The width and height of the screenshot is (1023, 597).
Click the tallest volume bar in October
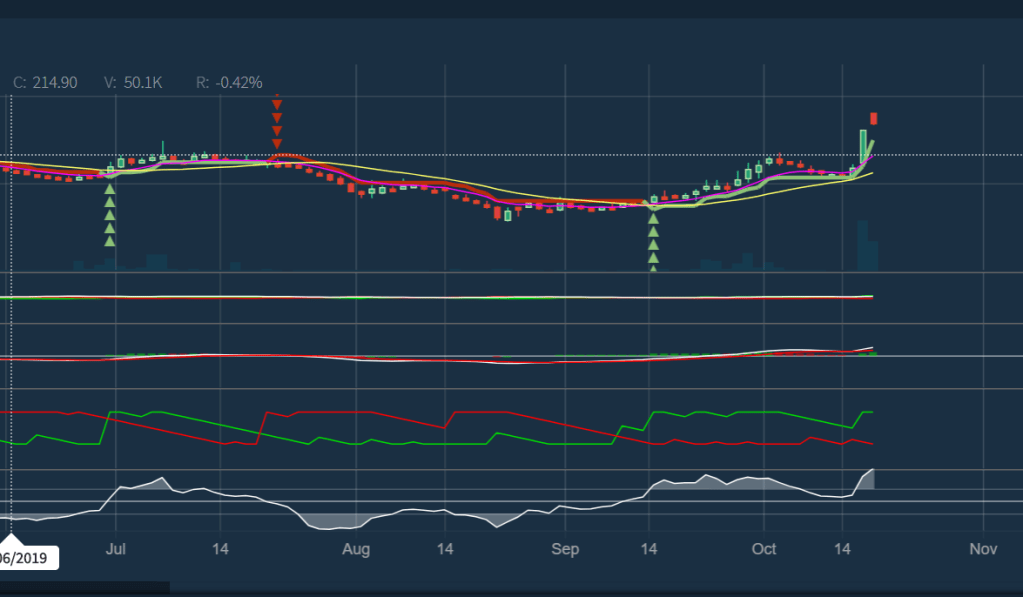862,246
